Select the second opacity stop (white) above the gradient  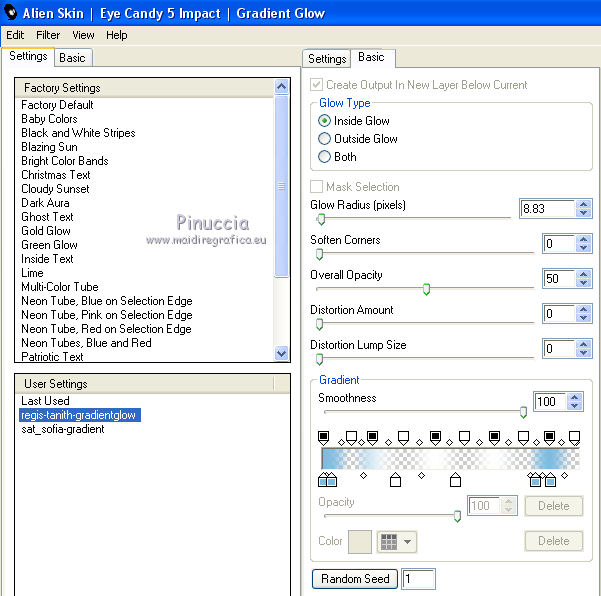351,438
